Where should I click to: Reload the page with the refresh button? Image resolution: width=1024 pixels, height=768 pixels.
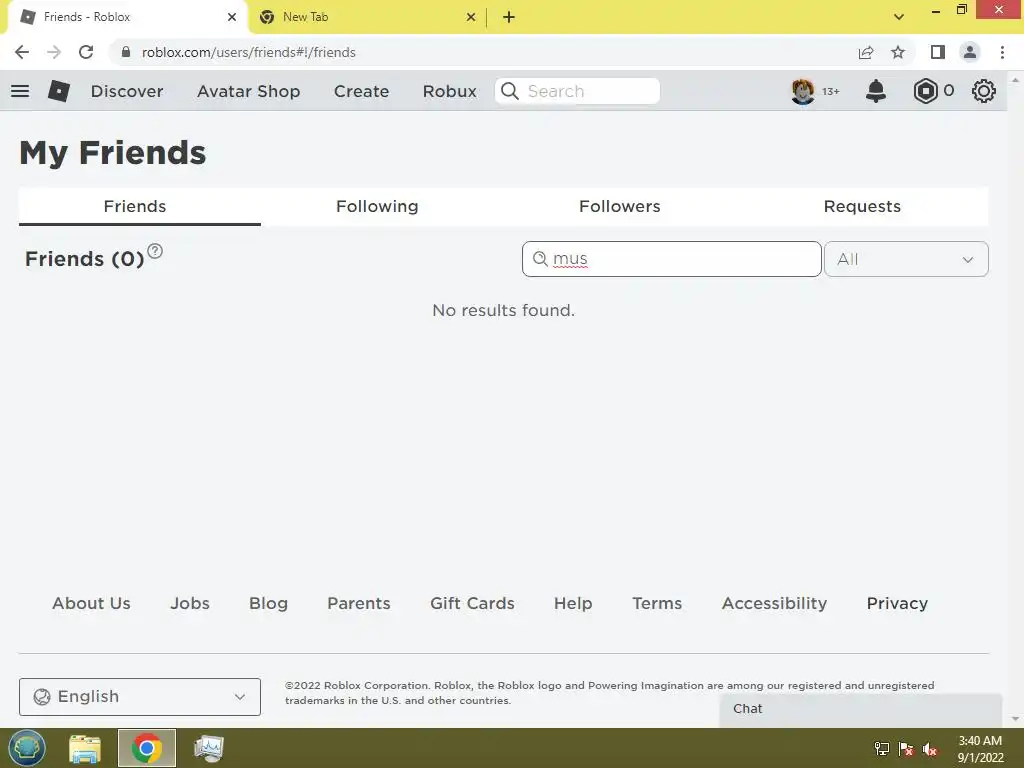click(x=86, y=52)
